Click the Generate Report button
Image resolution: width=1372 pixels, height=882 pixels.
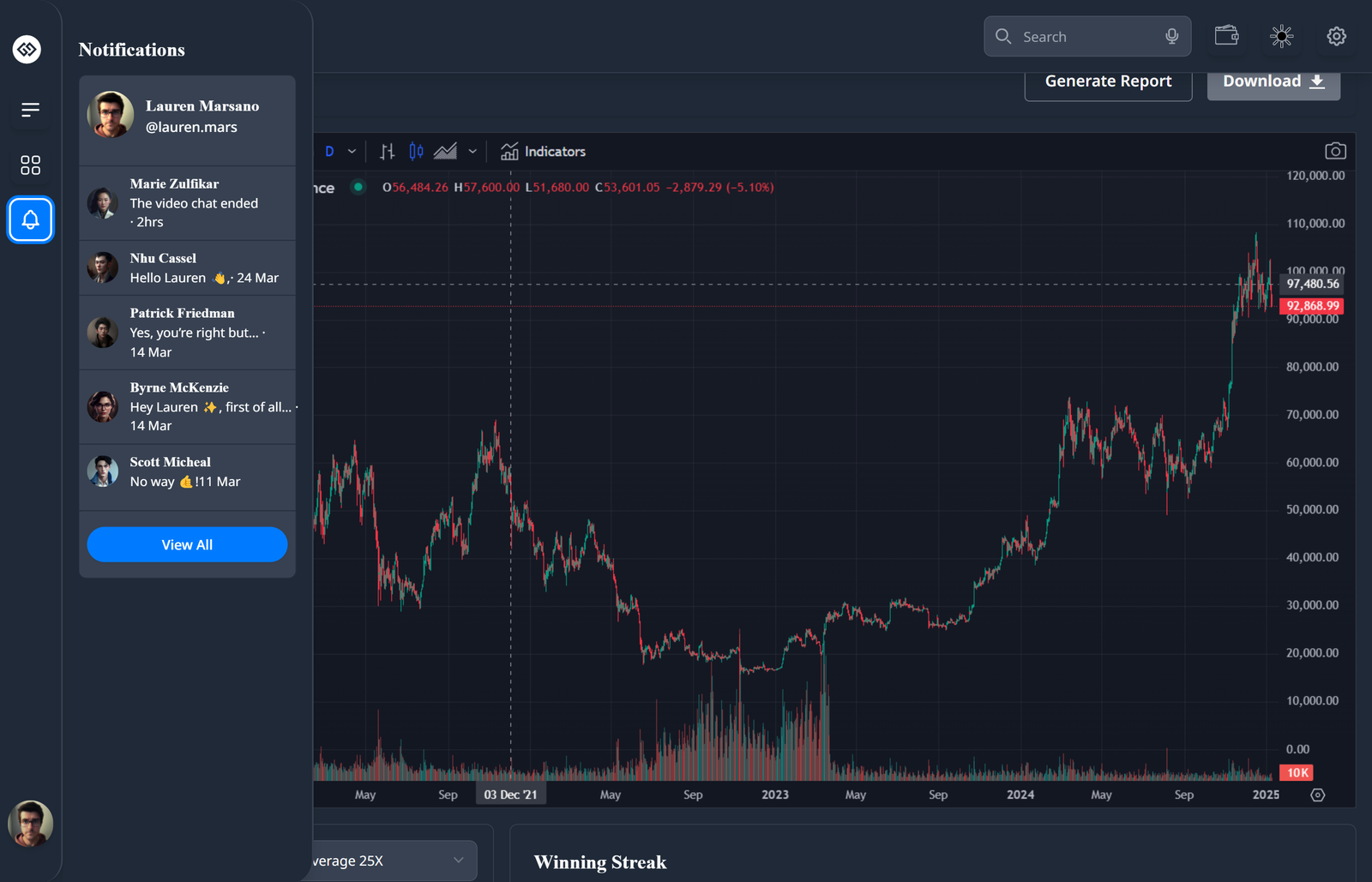[1108, 82]
